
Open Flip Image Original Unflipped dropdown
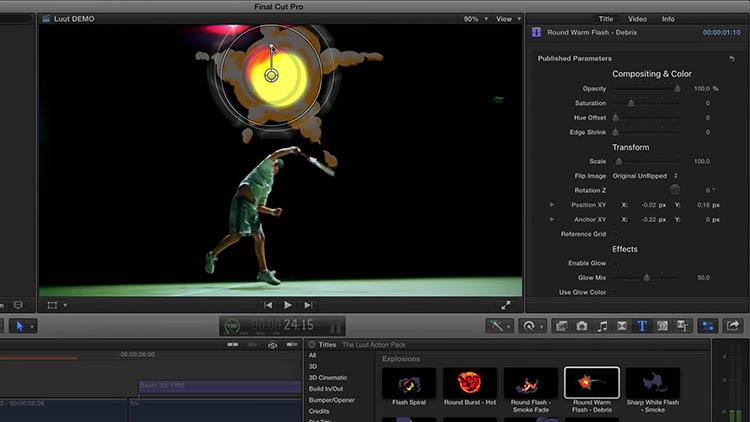(x=645, y=176)
